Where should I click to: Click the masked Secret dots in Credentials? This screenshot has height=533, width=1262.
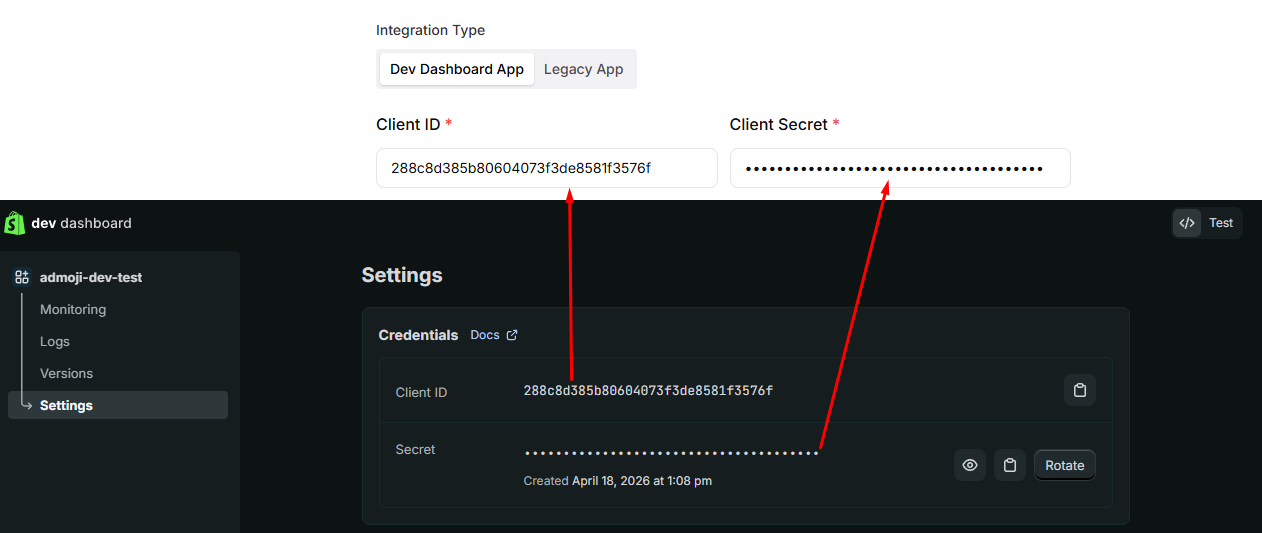point(671,453)
